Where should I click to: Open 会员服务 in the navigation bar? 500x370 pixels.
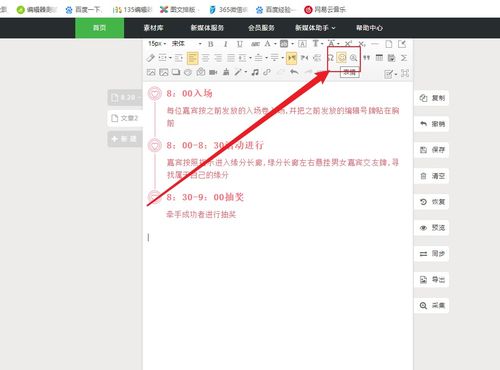[261, 28]
